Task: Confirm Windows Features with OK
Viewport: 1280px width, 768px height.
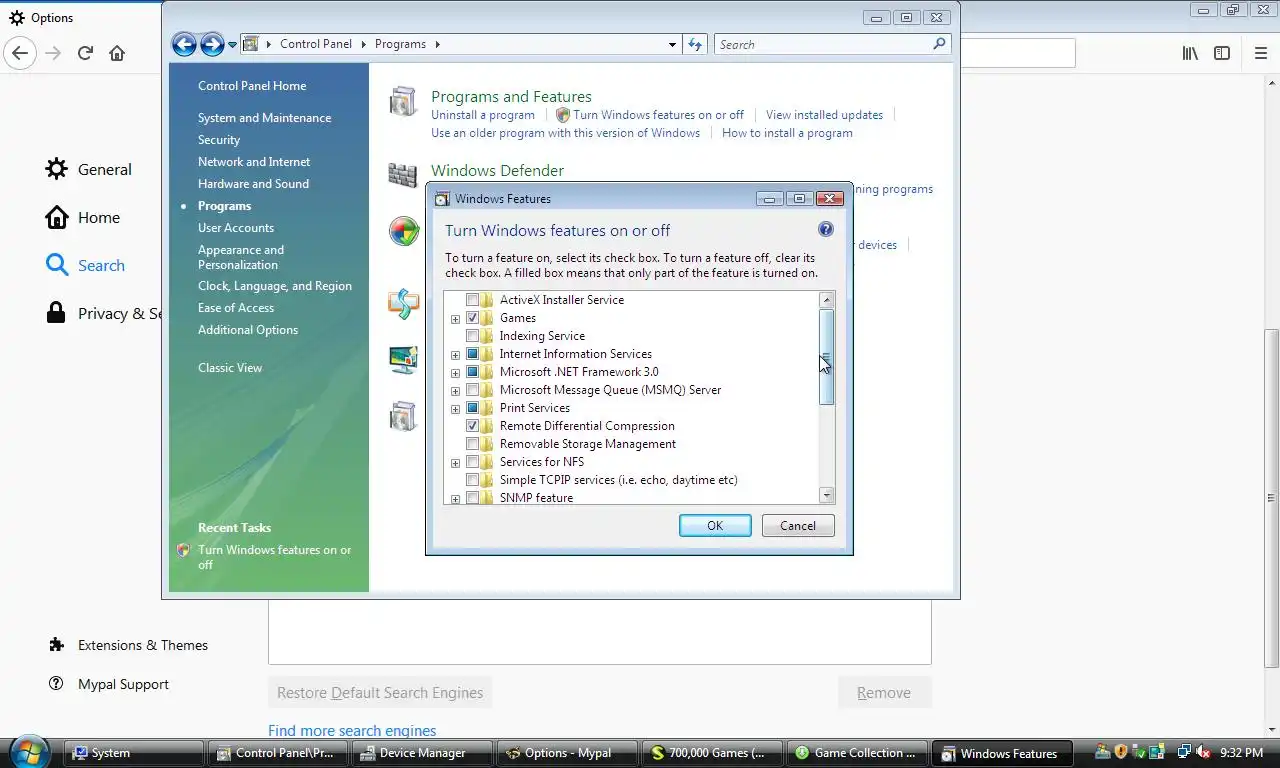Action: pos(715,526)
